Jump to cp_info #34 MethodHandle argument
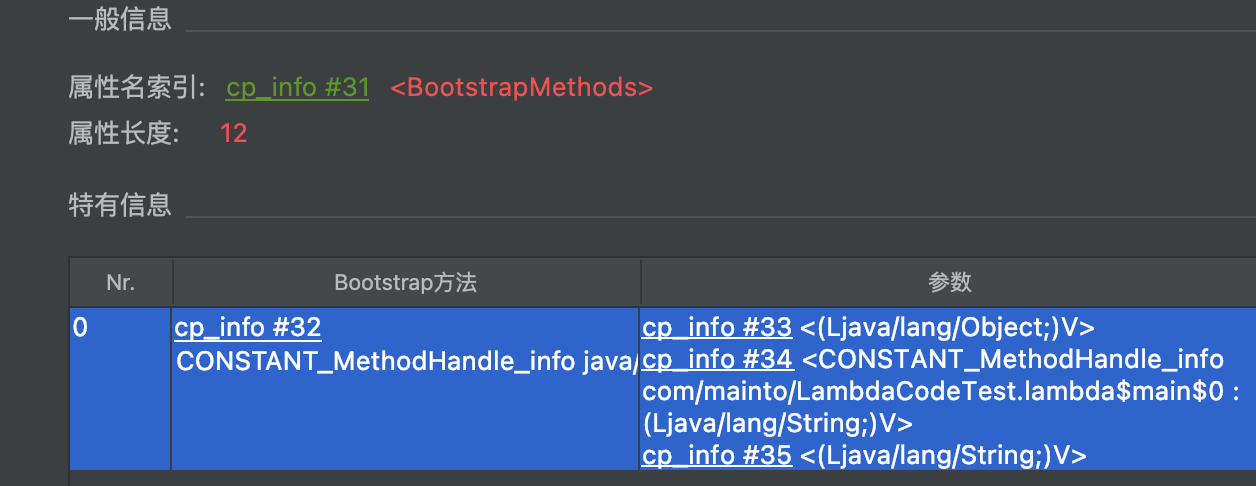Image resolution: width=1256 pixels, height=486 pixels. pyautogui.click(x=717, y=359)
